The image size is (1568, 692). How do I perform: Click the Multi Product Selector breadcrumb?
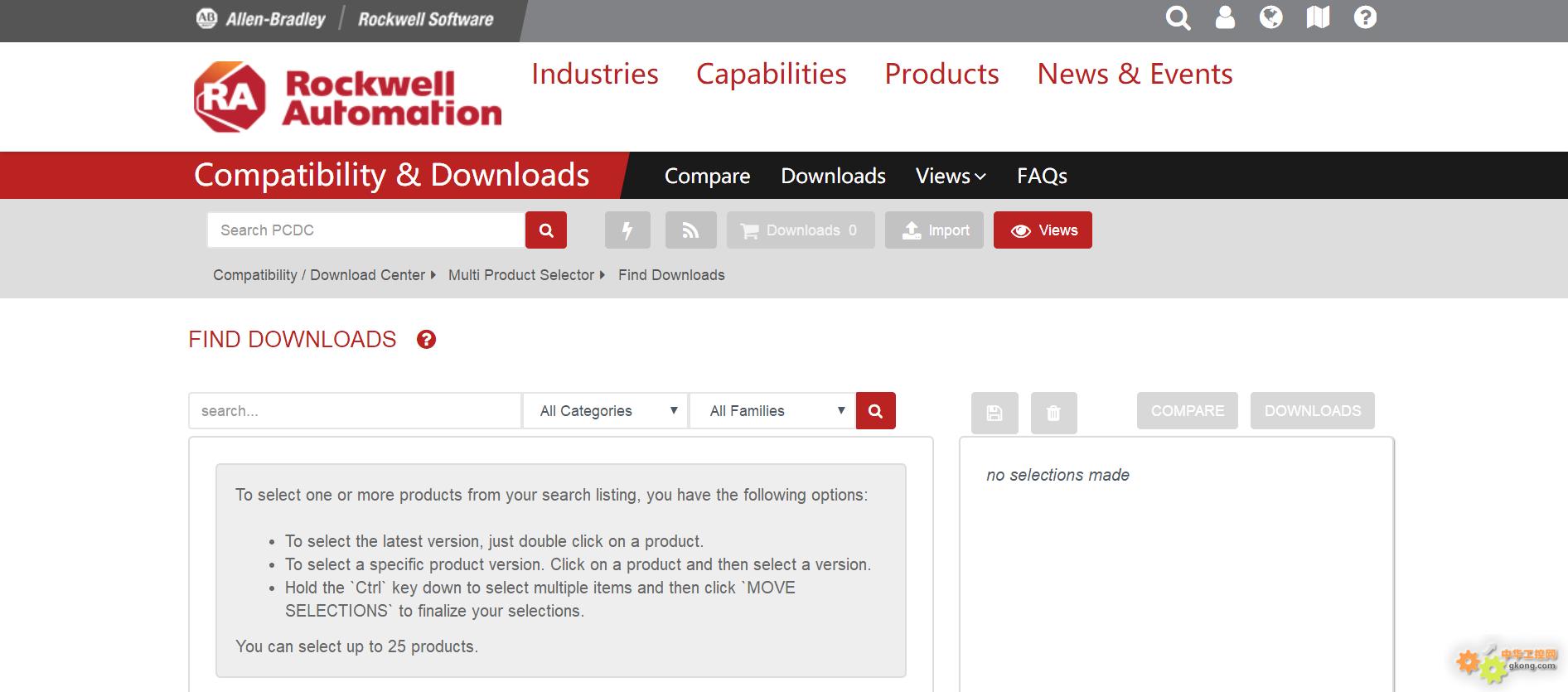(x=521, y=275)
